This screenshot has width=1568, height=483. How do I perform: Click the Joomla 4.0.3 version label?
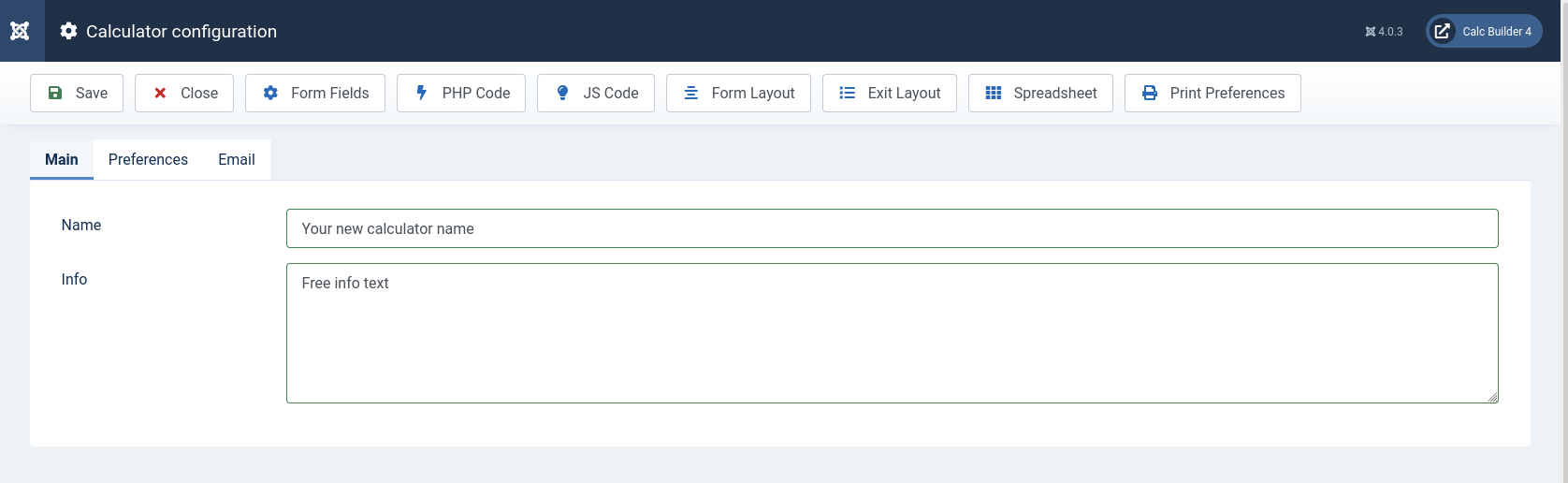[1385, 31]
